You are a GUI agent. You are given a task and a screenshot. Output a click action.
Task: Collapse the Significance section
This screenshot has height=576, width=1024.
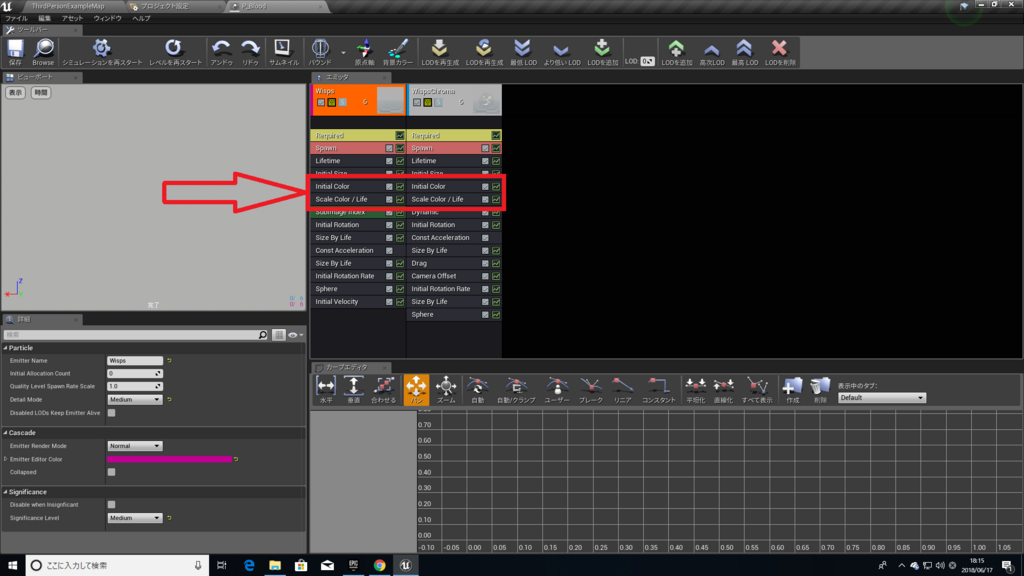point(5,492)
